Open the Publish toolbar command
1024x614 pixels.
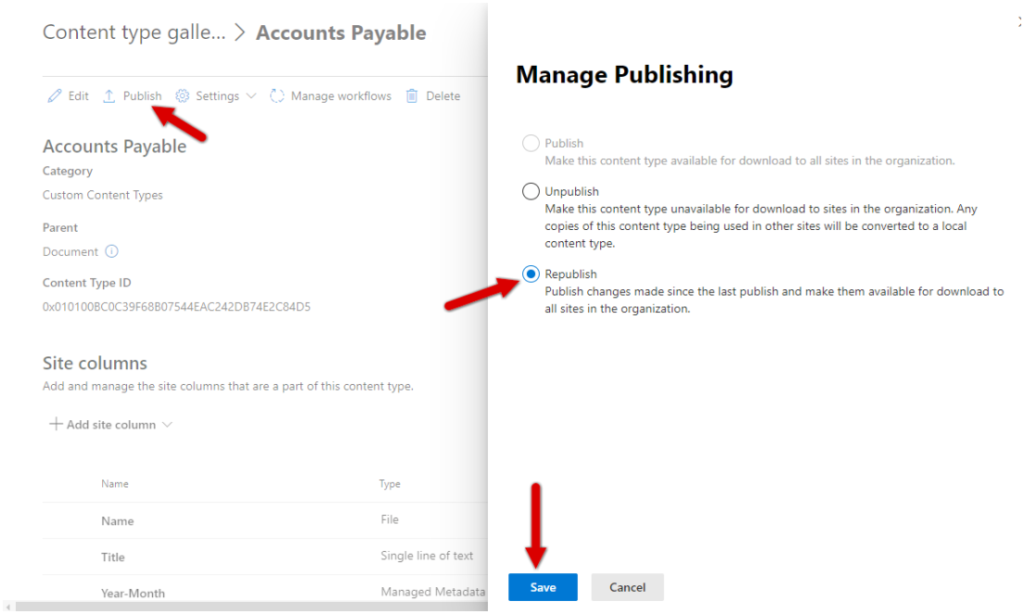tap(133, 96)
